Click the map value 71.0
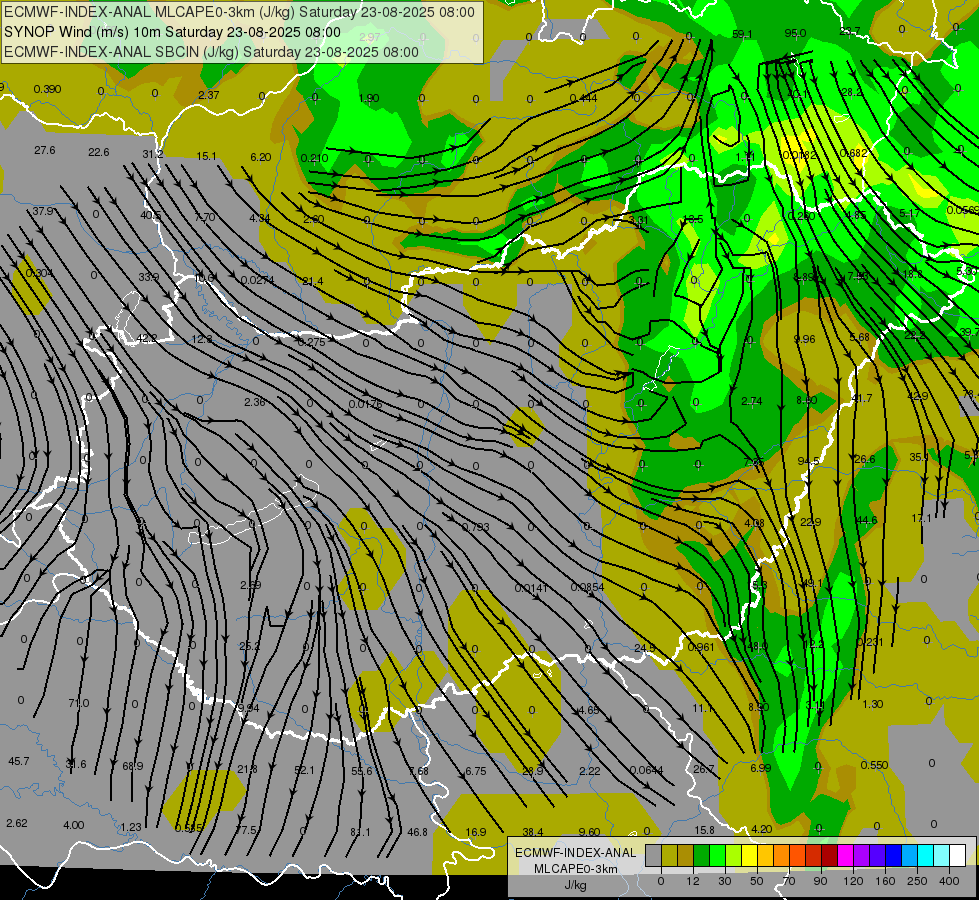979x900 pixels. [x=79, y=703]
